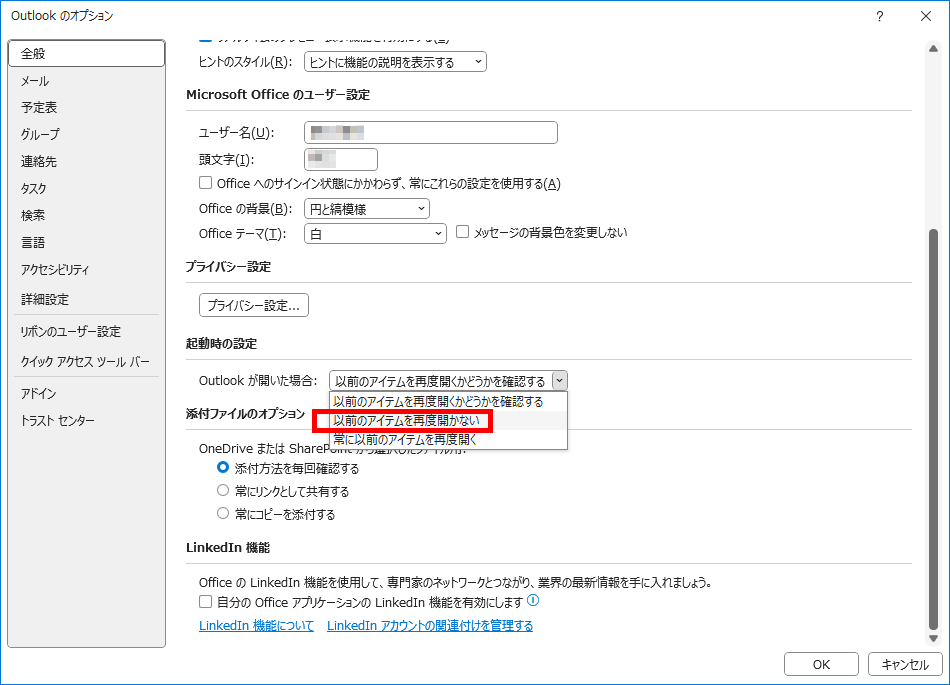Choose 以前のアイテムを再度開かない option
The height and width of the screenshot is (685, 950).
pos(448,420)
